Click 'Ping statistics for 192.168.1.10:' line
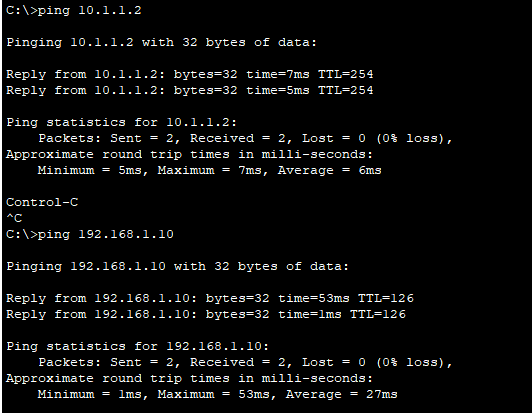 click(x=137, y=346)
